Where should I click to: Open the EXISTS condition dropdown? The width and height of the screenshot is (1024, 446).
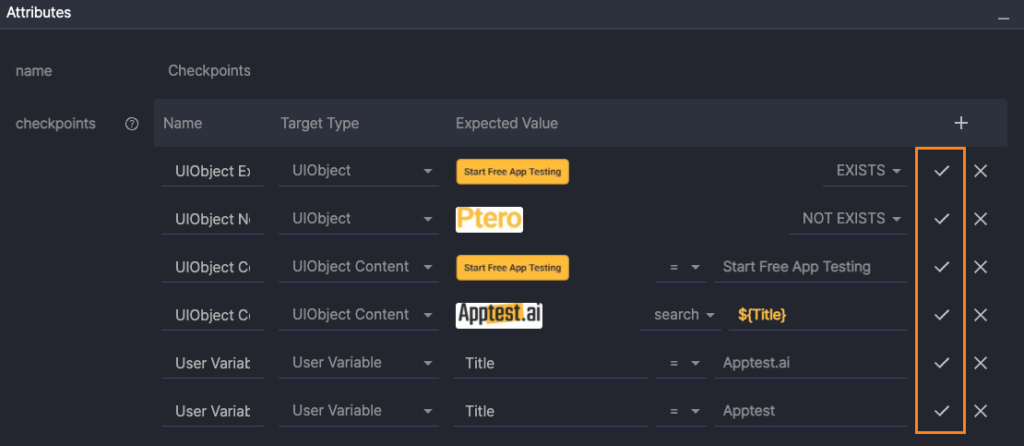tap(868, 171)
